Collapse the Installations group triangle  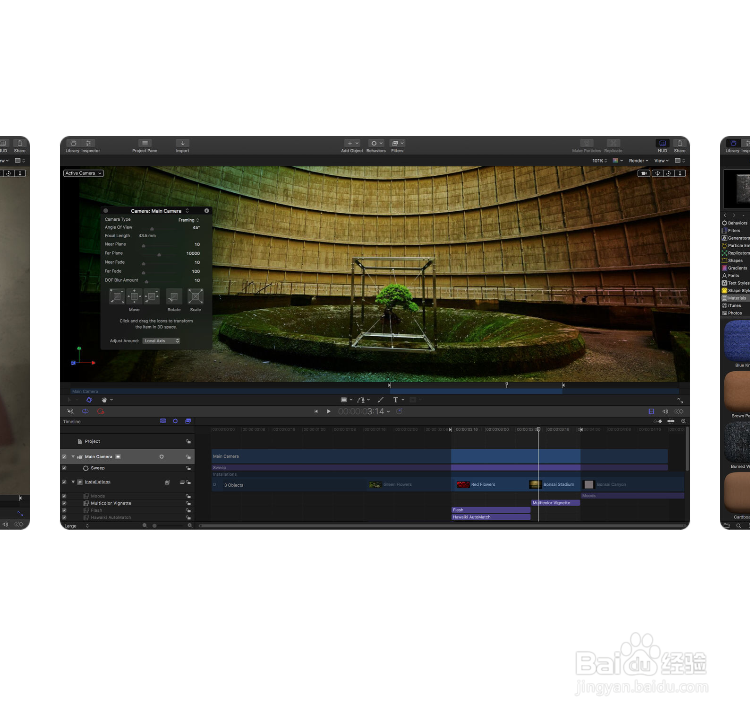click(x=73, y=482)
